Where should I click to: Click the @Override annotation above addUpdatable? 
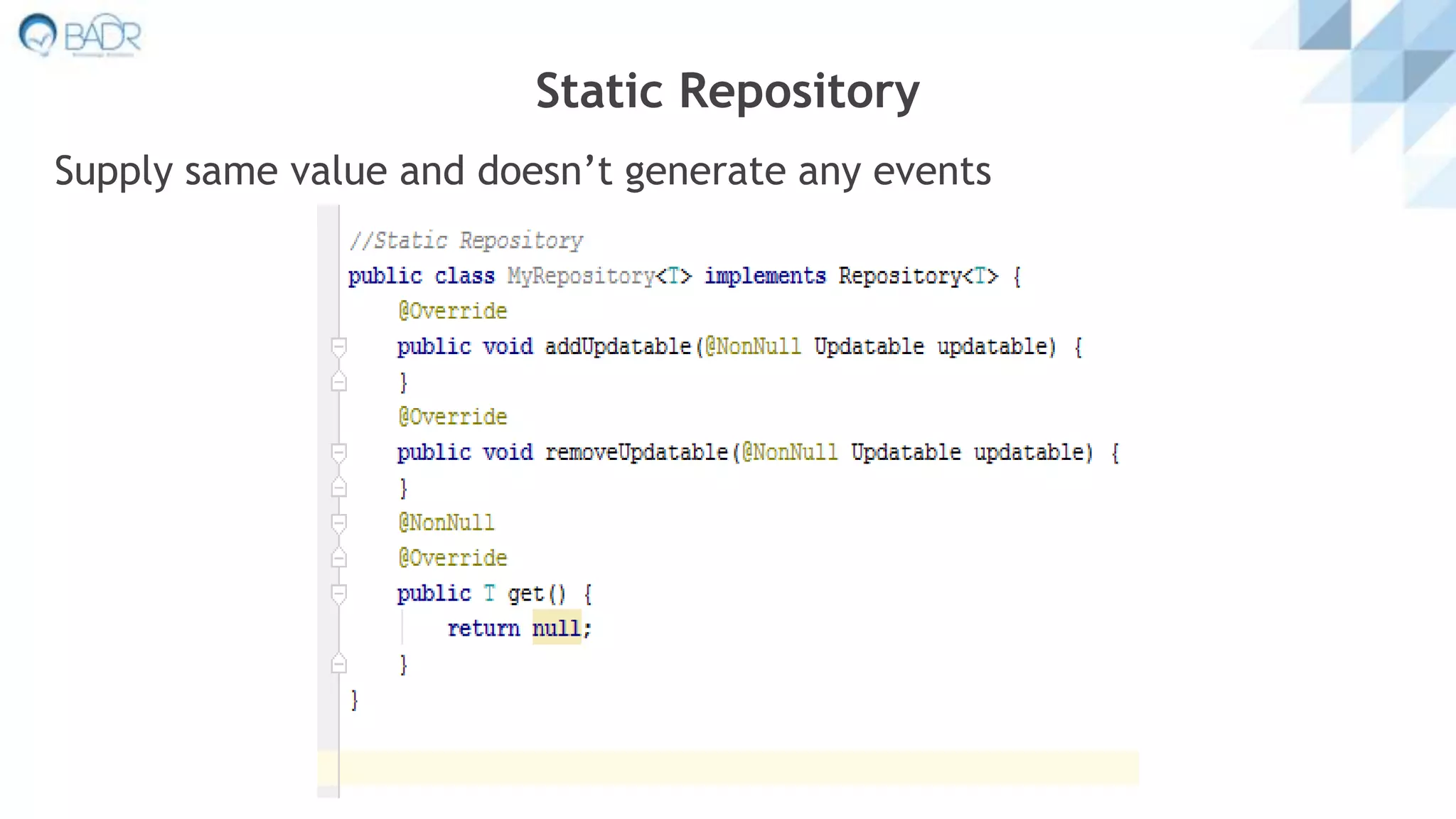452,311
